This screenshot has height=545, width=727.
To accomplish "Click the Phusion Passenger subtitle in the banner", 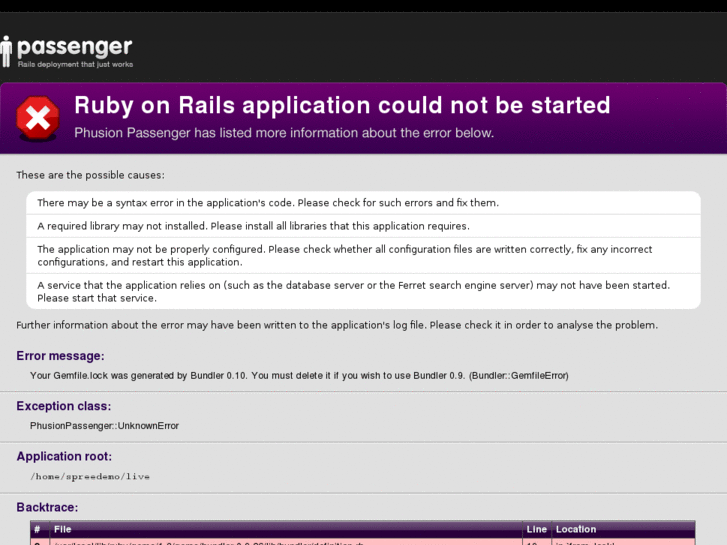I will coord(284,132).
